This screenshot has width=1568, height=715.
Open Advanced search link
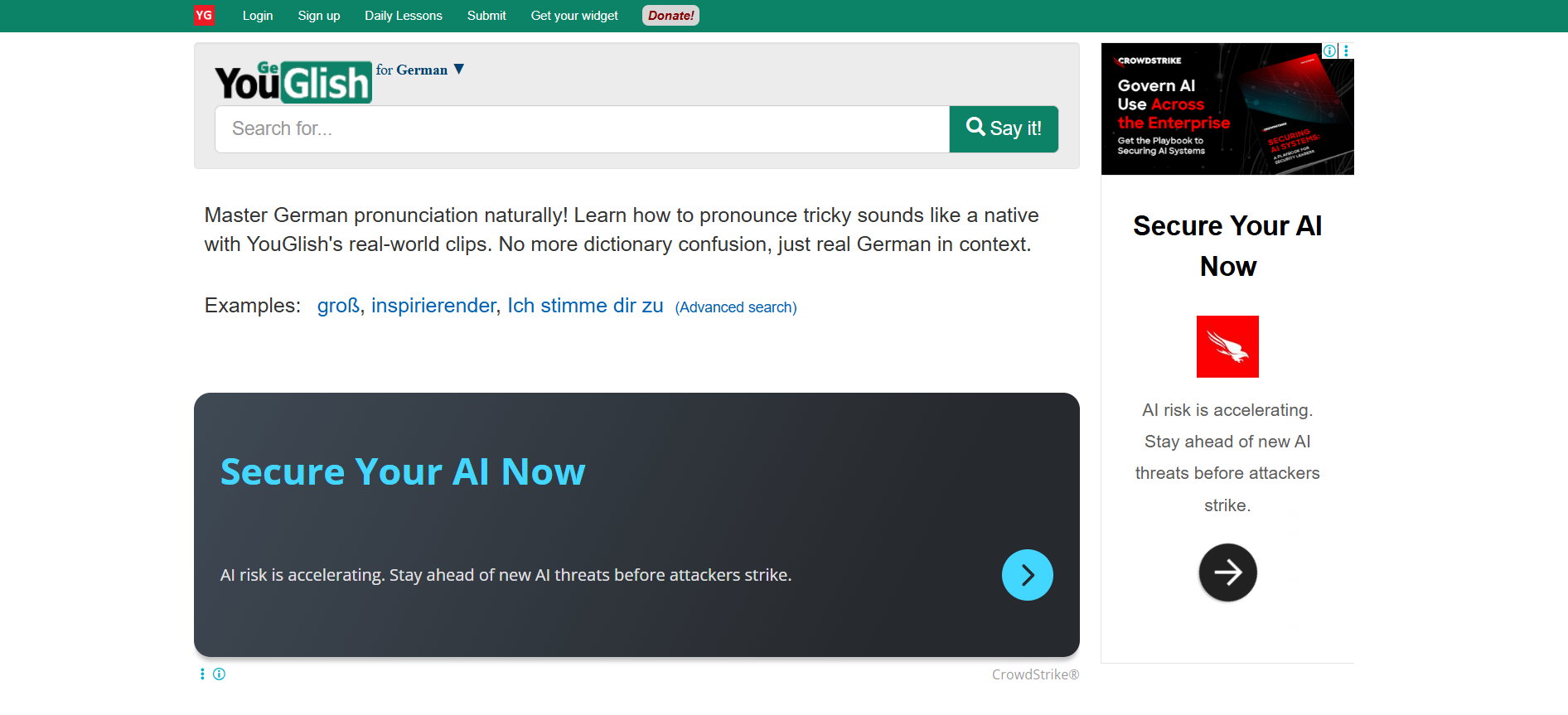pos(736,307)
